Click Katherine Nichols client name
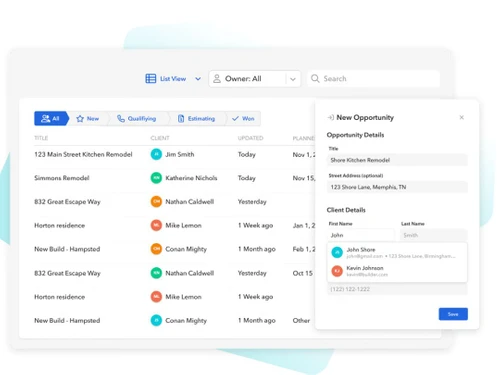500x375 pixels. point(191,178)
